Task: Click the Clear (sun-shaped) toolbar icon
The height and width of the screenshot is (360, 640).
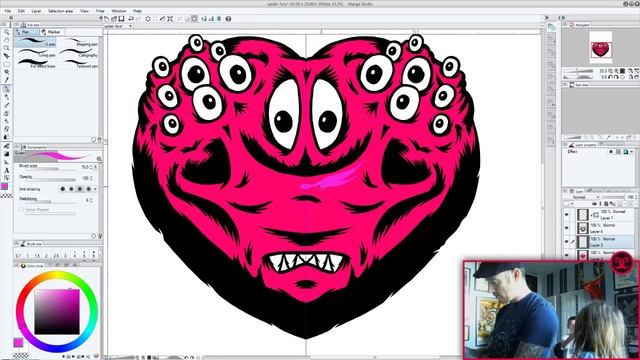Action: click(x=148, y=19)
